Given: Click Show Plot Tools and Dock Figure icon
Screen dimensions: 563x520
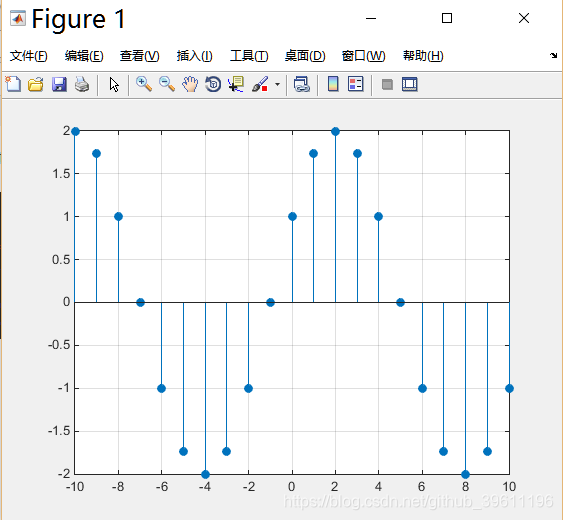Looking at the screenshot, I should point(410,84).
